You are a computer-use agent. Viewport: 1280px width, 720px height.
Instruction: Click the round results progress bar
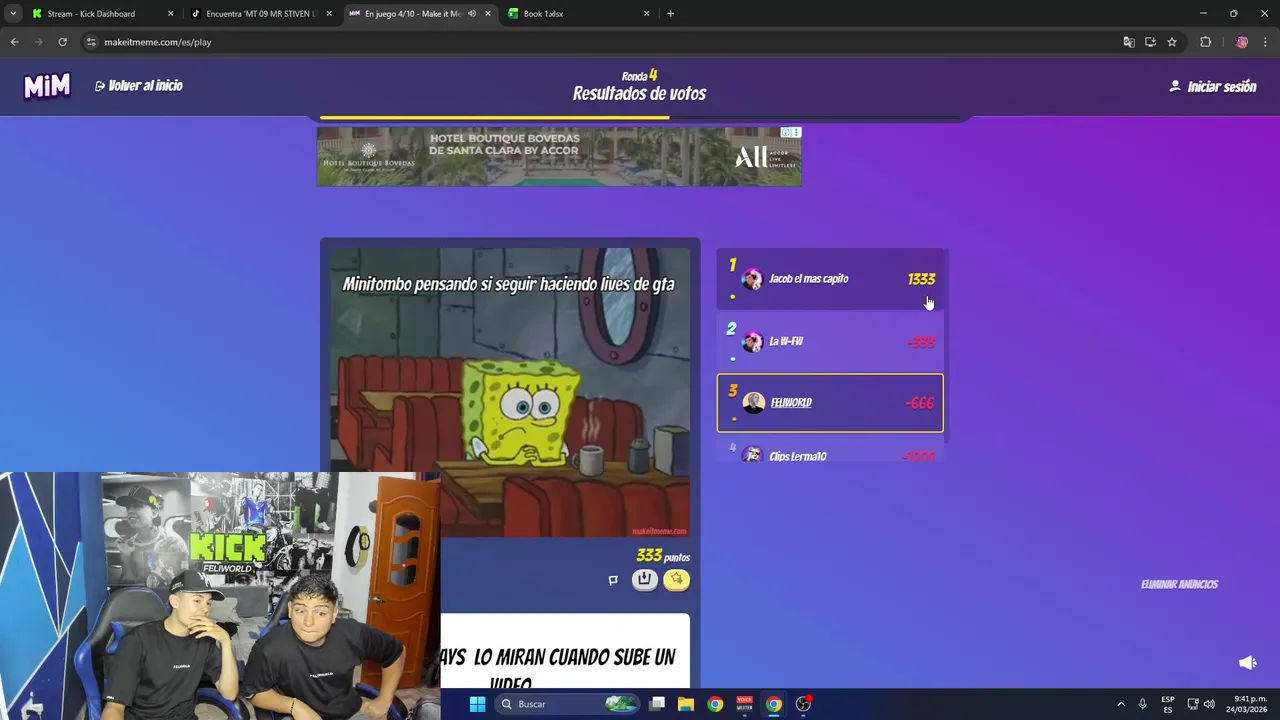tap(640, 118)
